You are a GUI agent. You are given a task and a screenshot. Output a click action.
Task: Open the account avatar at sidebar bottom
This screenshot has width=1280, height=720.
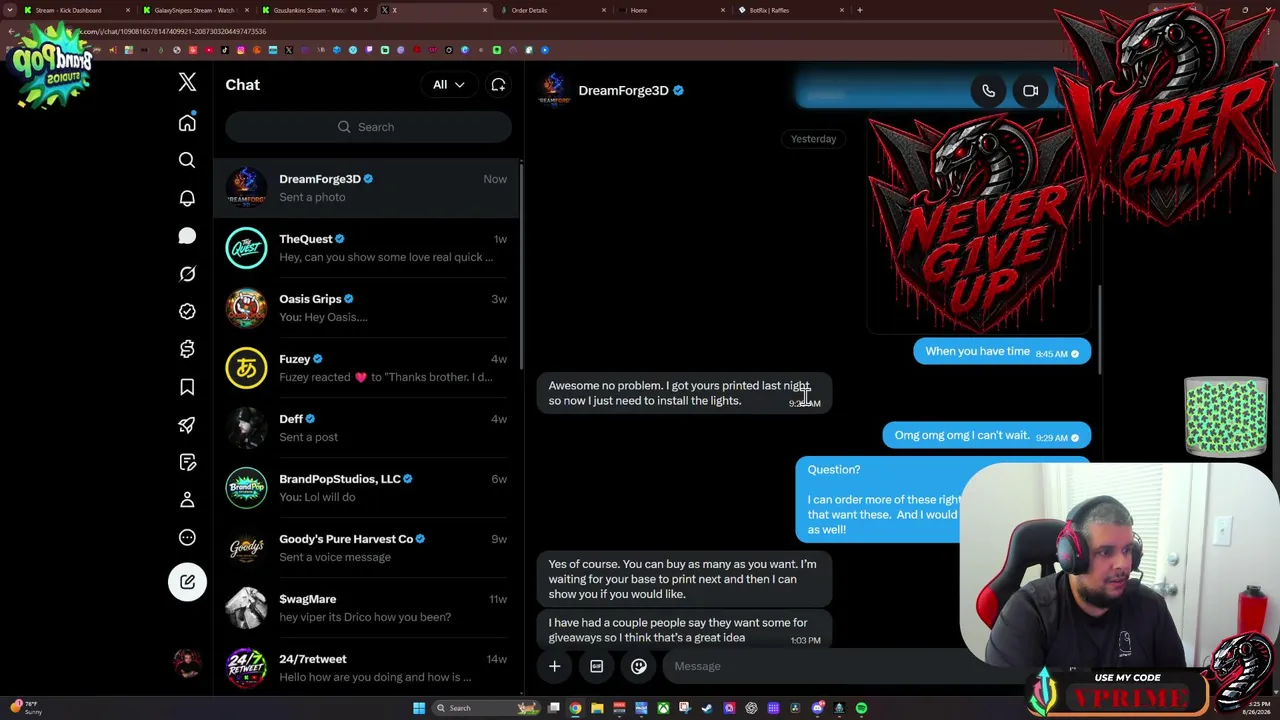(187, 663)
